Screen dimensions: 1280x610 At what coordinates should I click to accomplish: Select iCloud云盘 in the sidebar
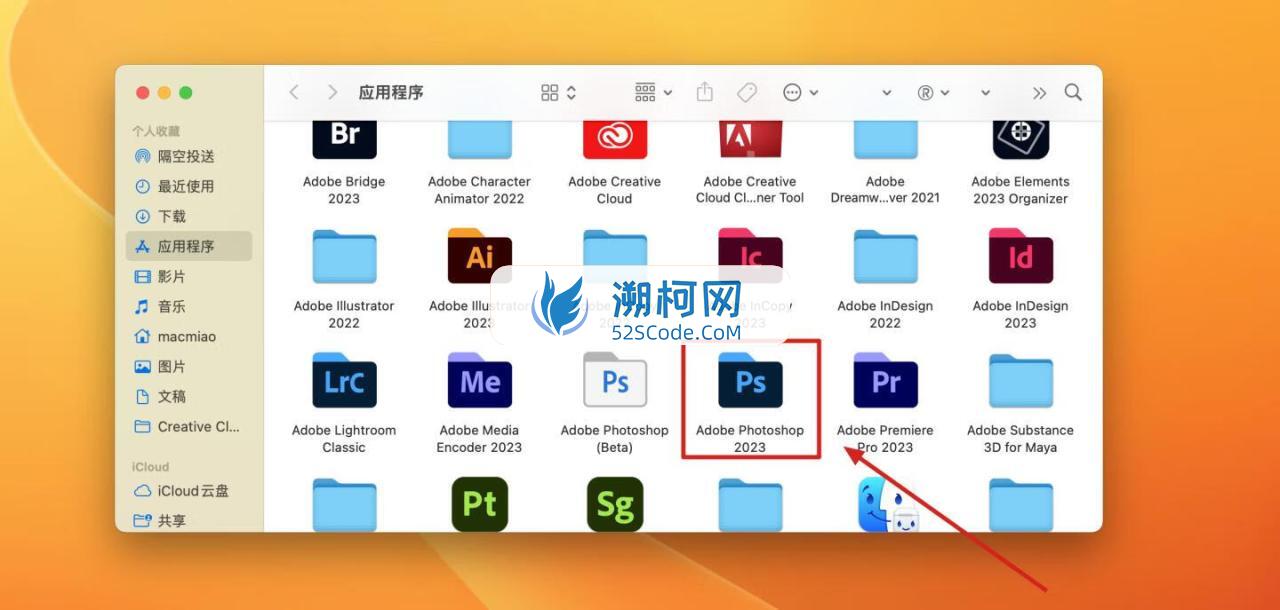coord(189,491)
